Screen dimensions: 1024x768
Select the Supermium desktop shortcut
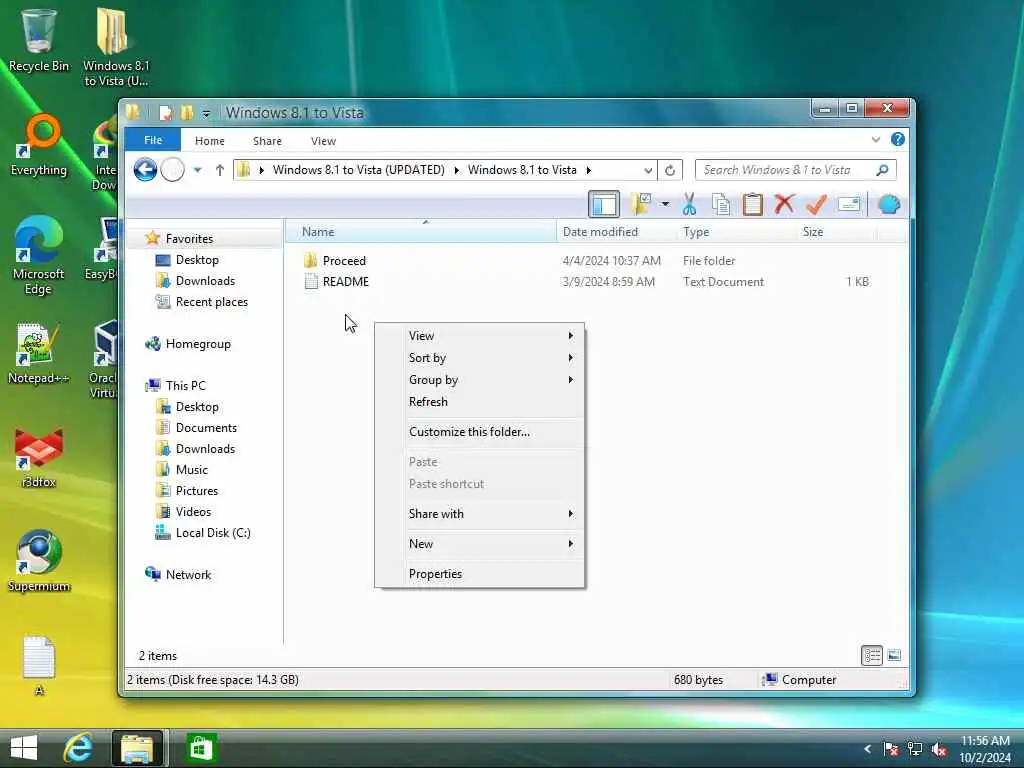coord(39,562)
